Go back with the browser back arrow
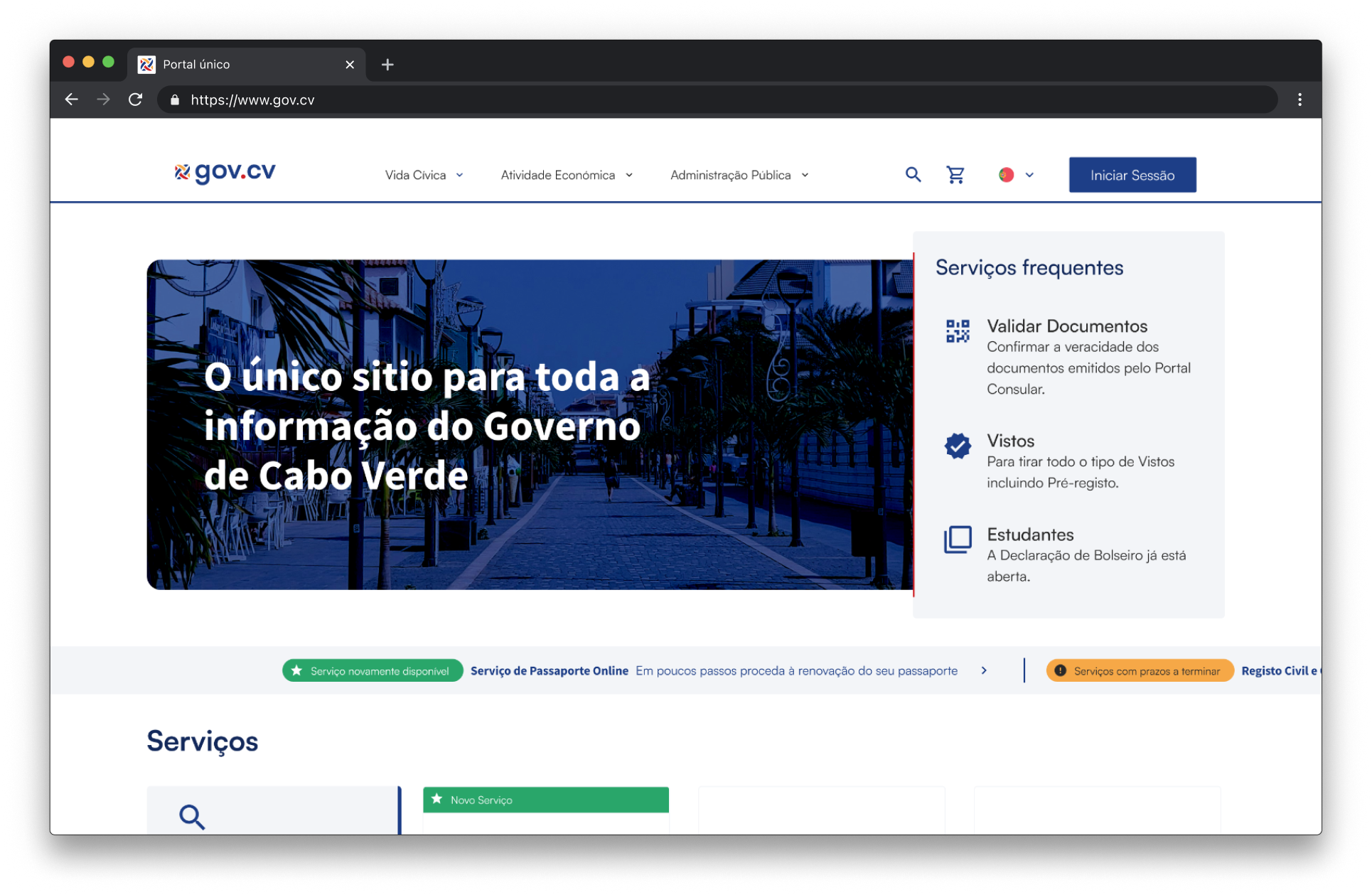1372x895 pixels. coord(71,100)
